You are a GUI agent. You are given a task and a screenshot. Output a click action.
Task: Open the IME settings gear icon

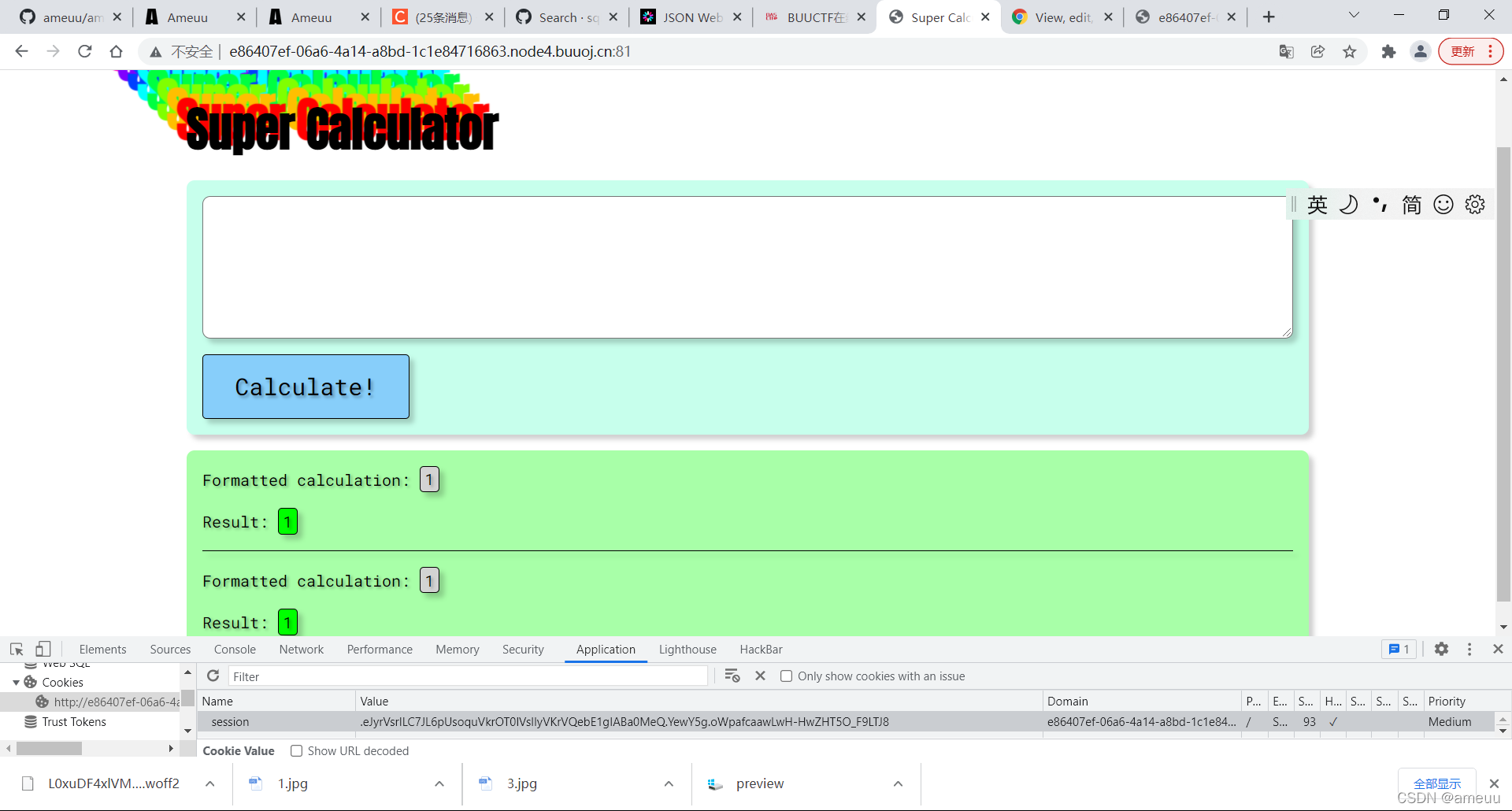point(1475,205)
